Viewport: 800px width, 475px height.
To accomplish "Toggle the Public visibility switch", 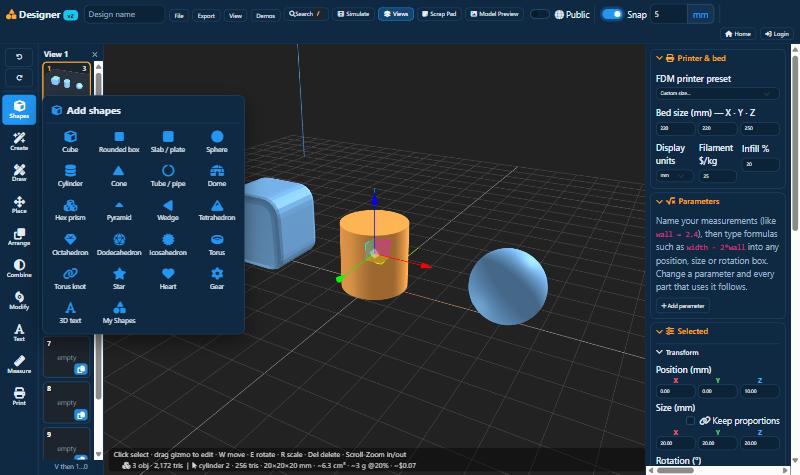I will point(539,14).
